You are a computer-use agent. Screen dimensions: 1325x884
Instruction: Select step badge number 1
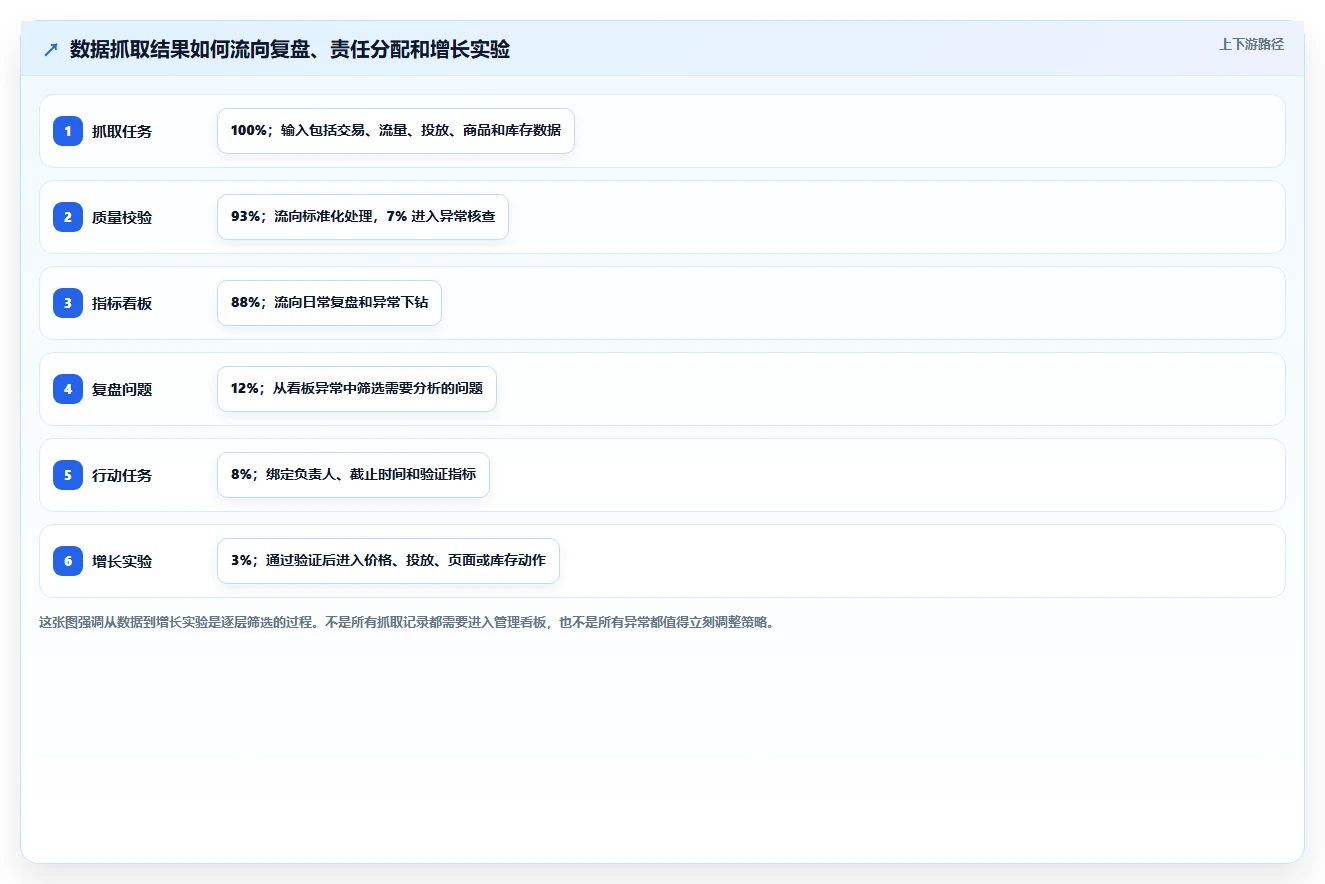pos(68,131)
